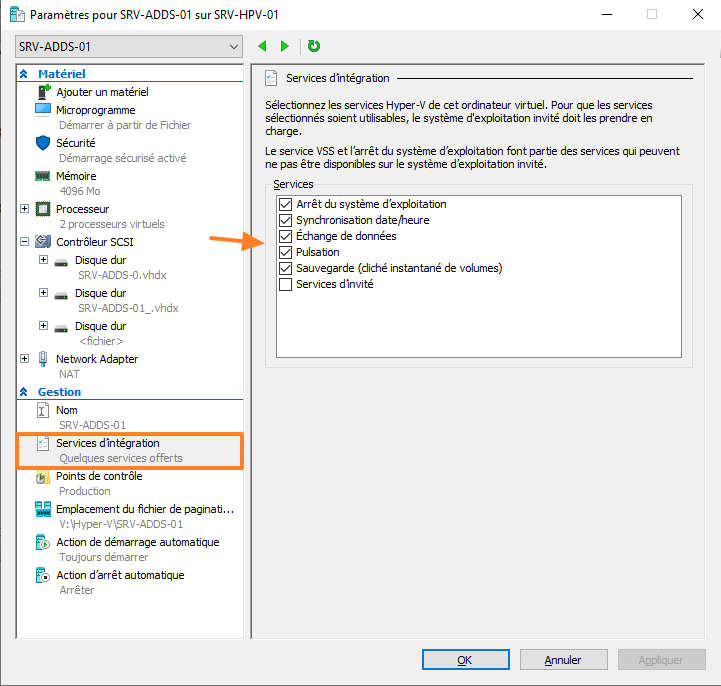Collapse the Gestion section
This screenshot has width=721, height=686.
23,392
